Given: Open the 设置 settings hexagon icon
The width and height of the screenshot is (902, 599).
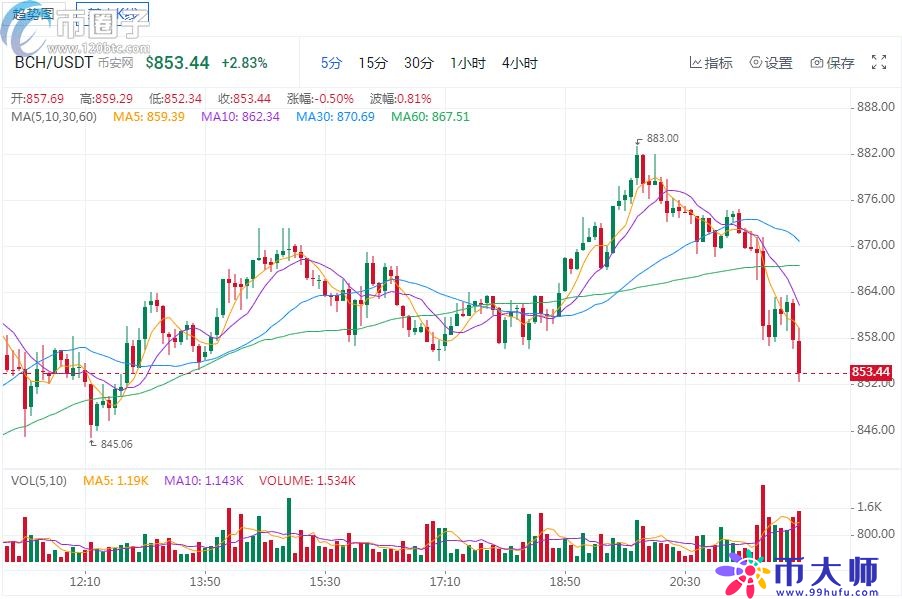Looking at the screenshot, I should pyautogui.click(x=756, y=63).
